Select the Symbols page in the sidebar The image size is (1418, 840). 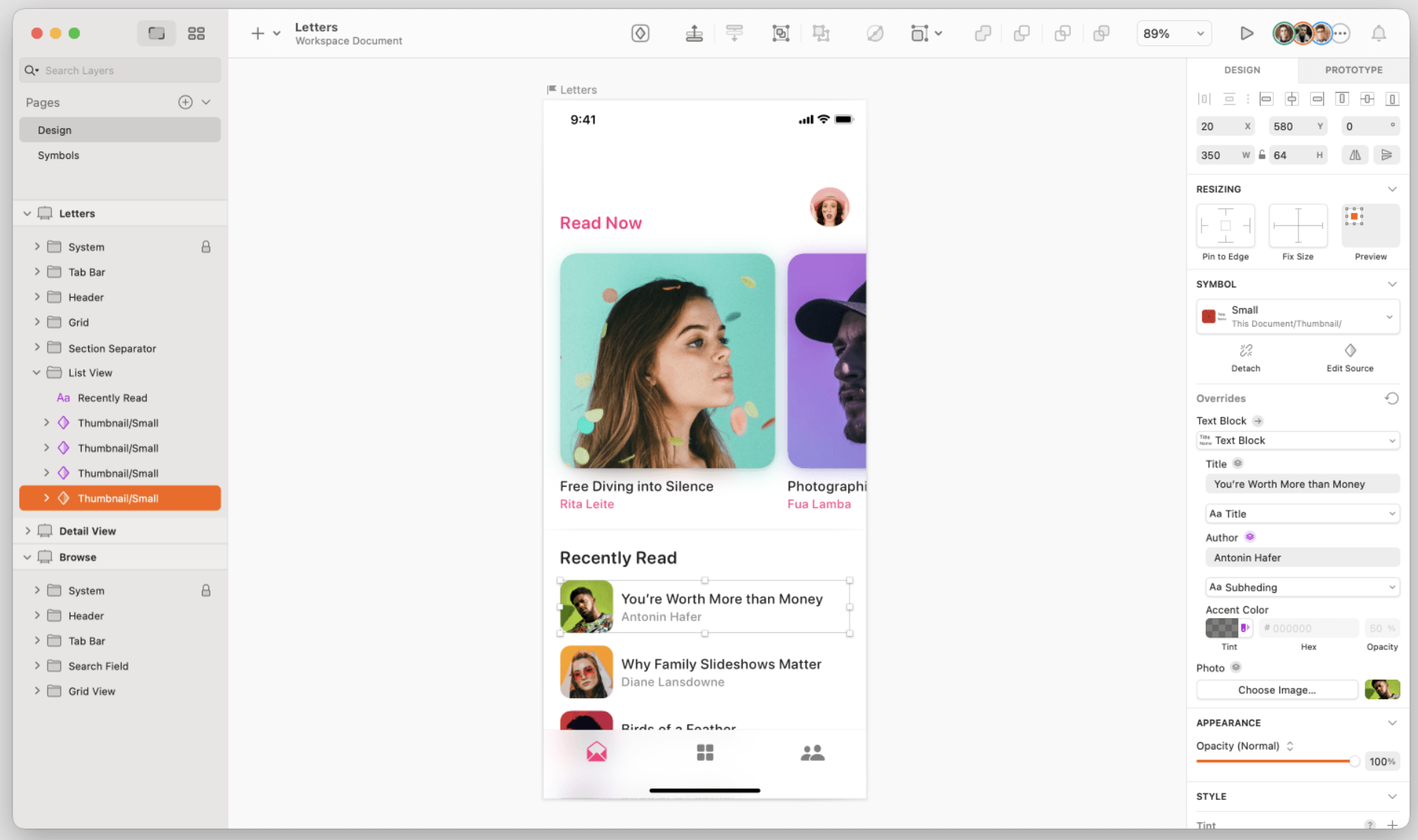click(59, 155)
